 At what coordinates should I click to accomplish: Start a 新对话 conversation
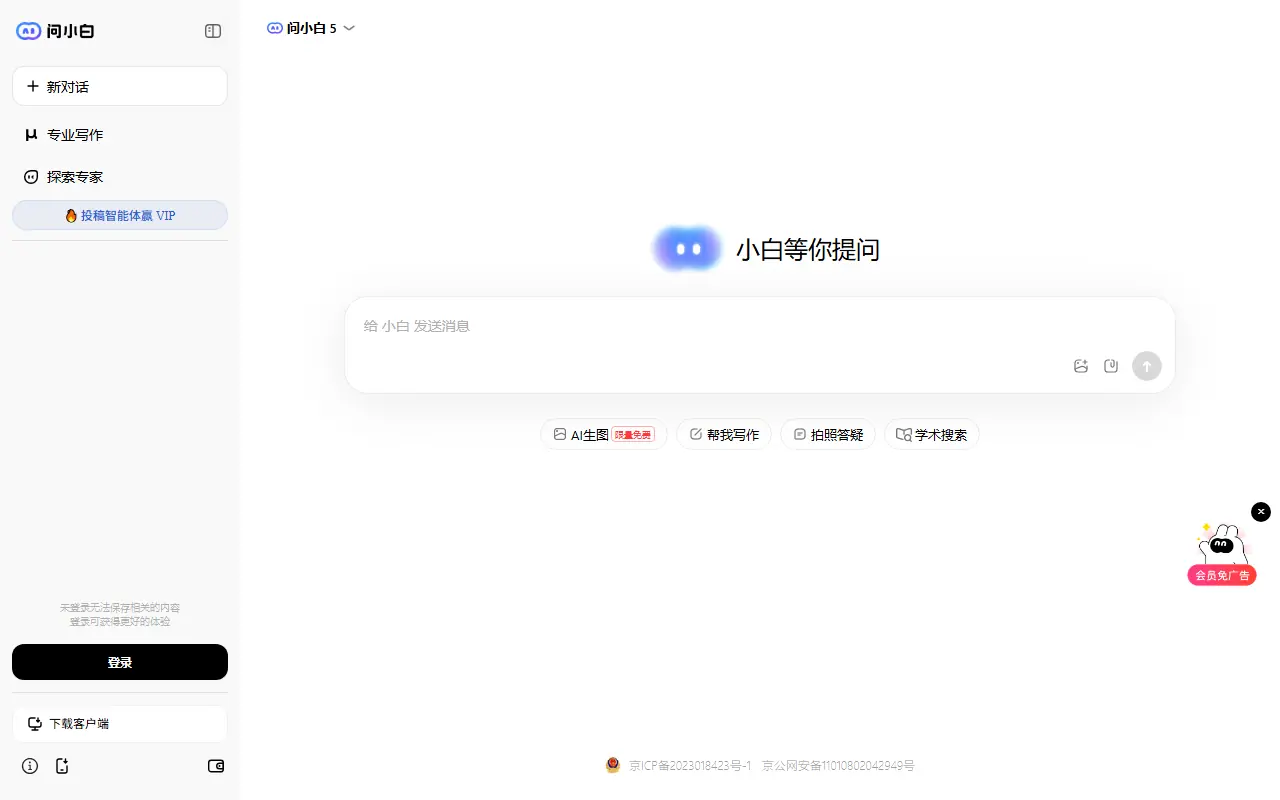119,86
